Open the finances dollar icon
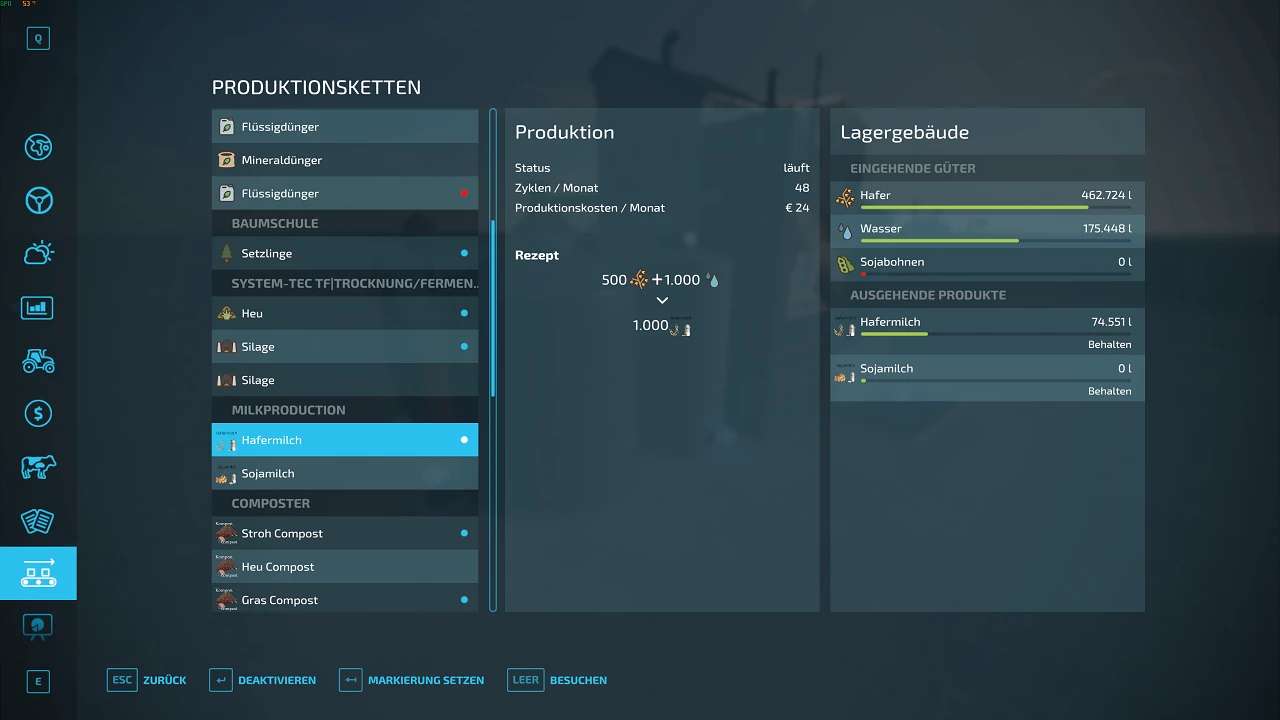This screenshot has height=720, width=1280. point(38,413)
